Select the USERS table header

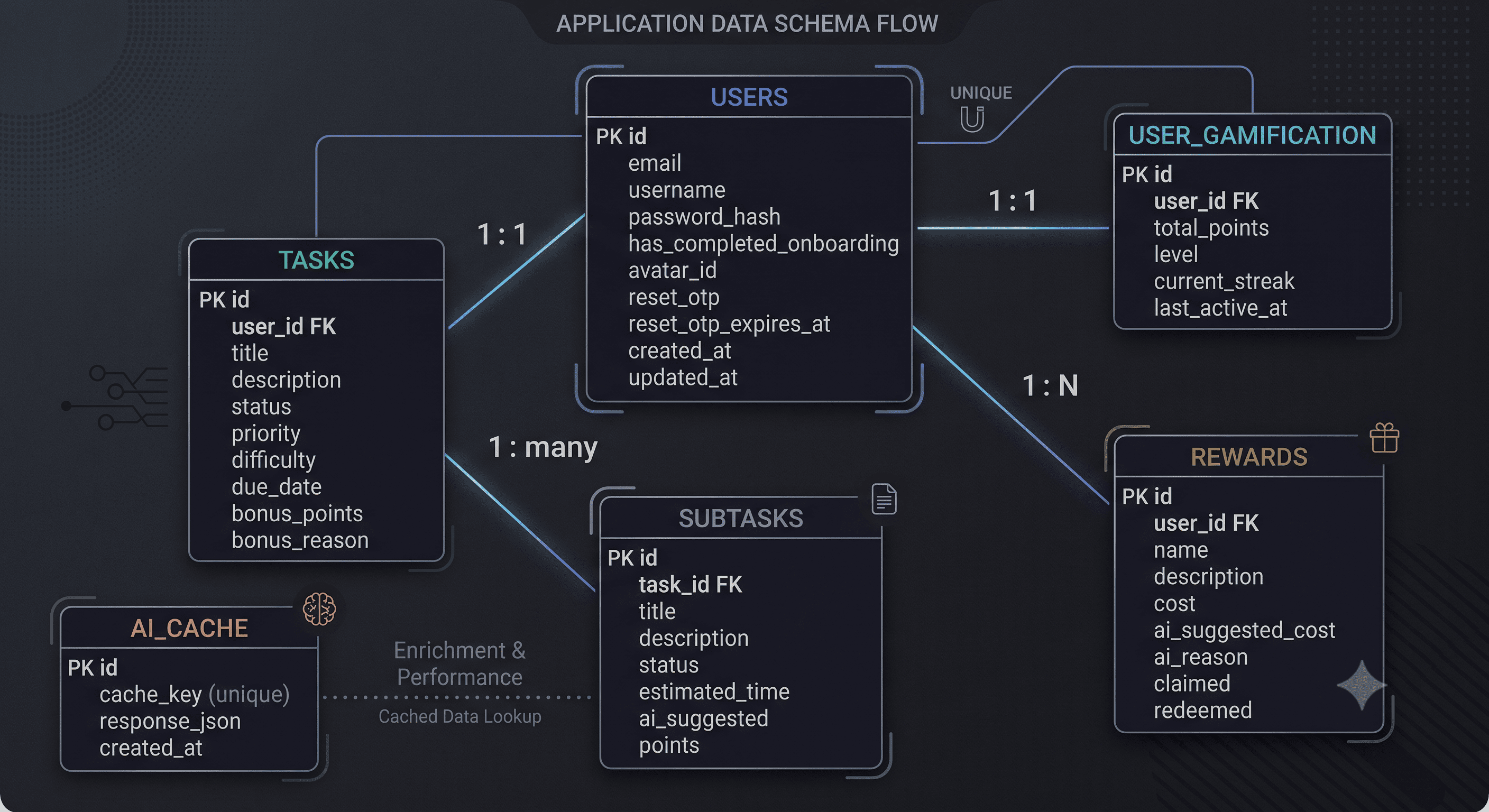749,97
